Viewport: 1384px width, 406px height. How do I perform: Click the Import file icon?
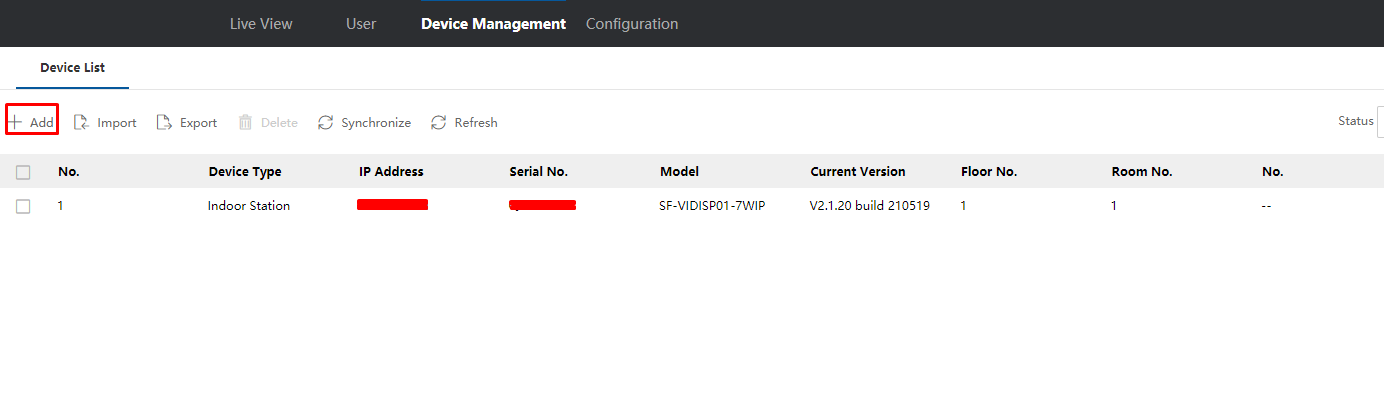click(81, 122)
